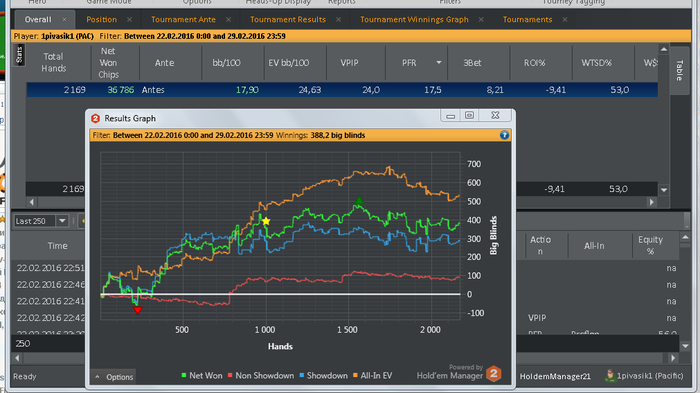Image resolution: width=700 pixels, height=393 pixels.
Task: Click the Results Graph help icon
Action: [x=504, y=135]
